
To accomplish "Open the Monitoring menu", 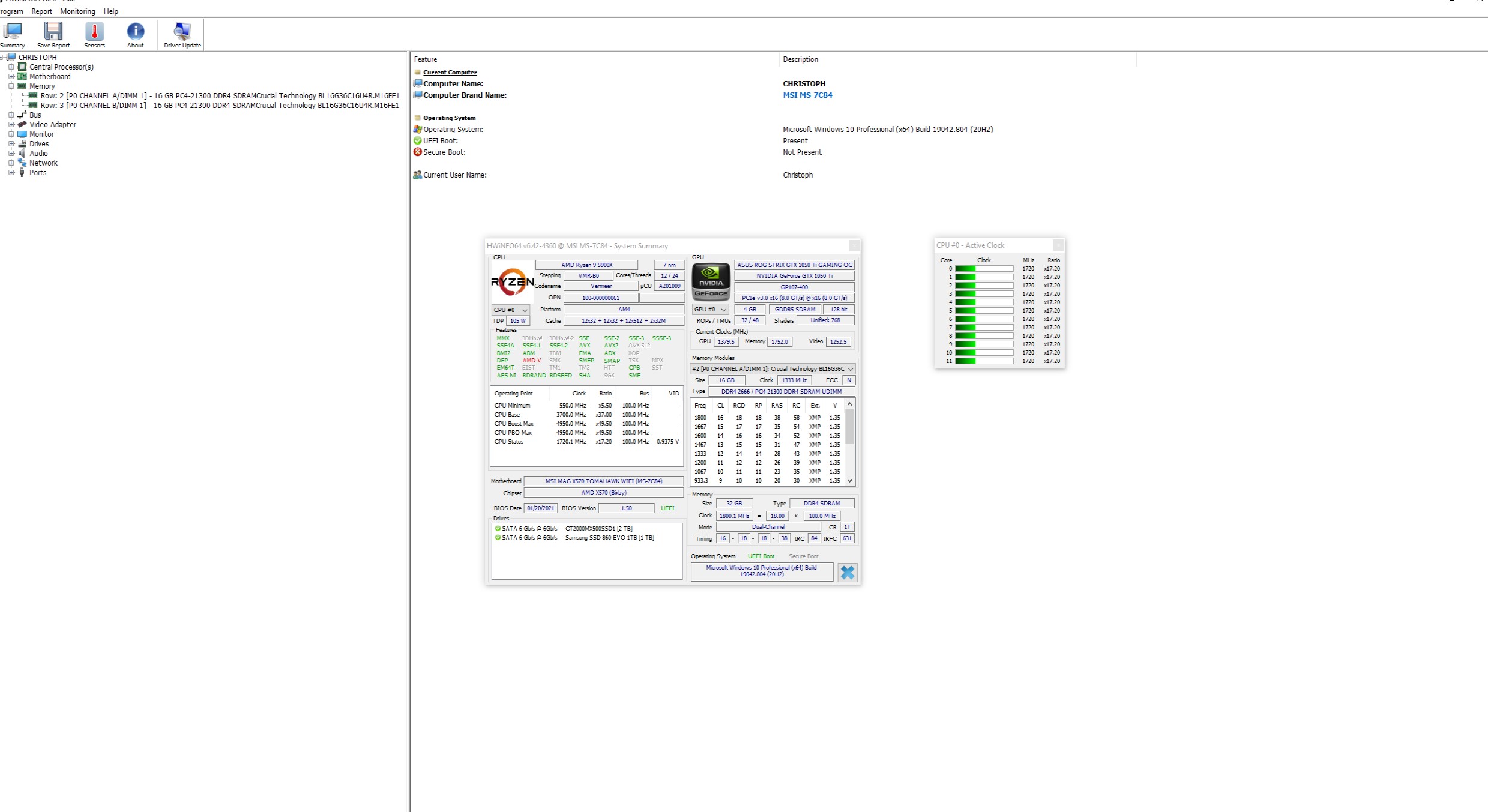I will click(77, 11).
